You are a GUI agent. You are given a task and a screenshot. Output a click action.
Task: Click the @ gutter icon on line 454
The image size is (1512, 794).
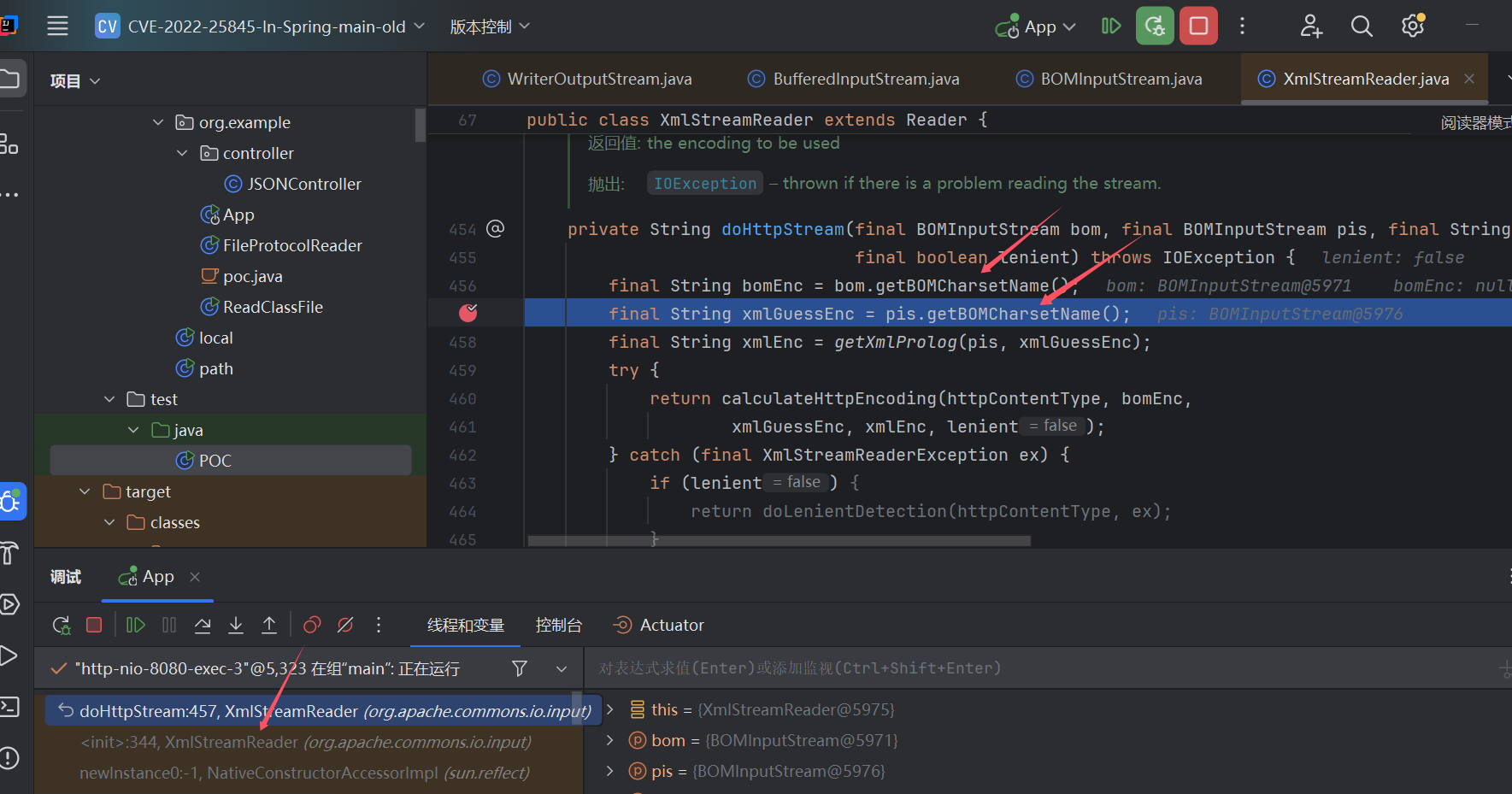pos(496,228)
